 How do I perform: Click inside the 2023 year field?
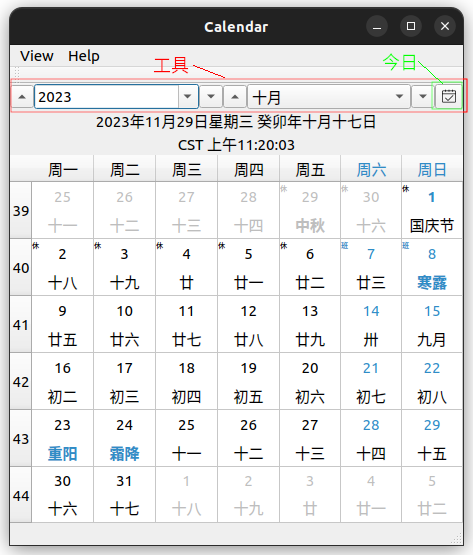tap(106, 96)
